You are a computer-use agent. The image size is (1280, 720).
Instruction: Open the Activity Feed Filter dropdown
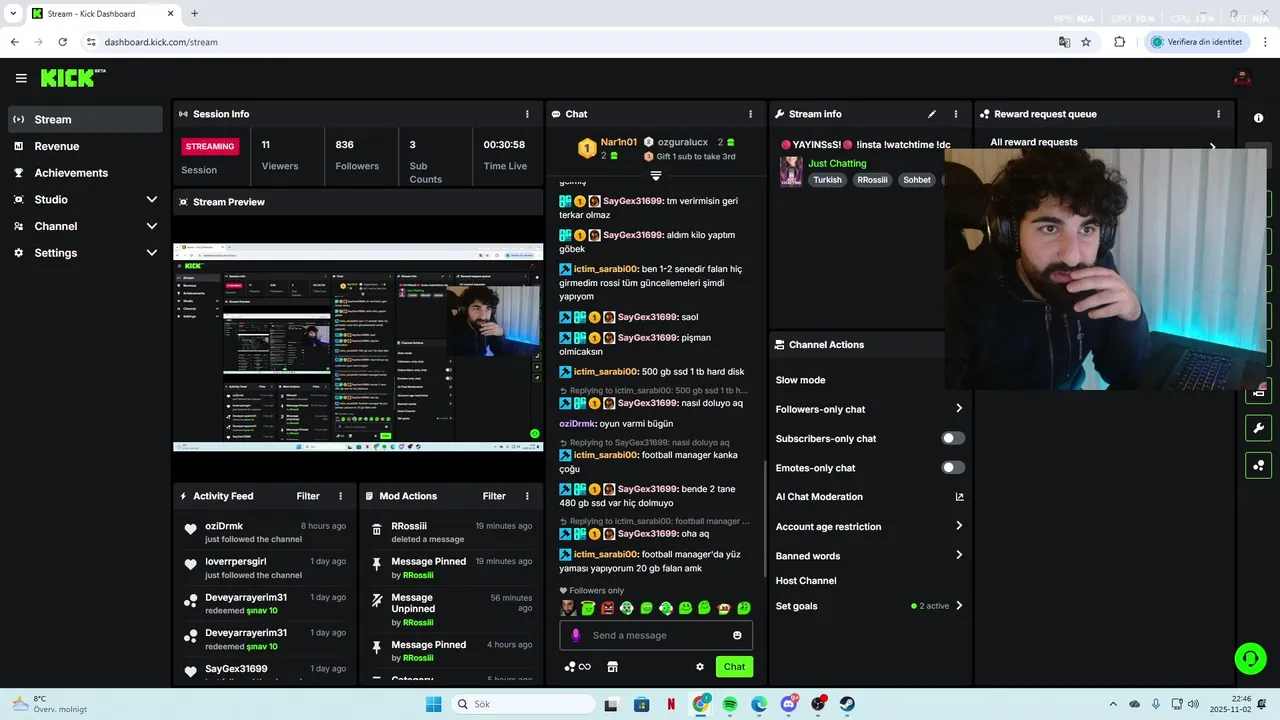click(308, 496)
